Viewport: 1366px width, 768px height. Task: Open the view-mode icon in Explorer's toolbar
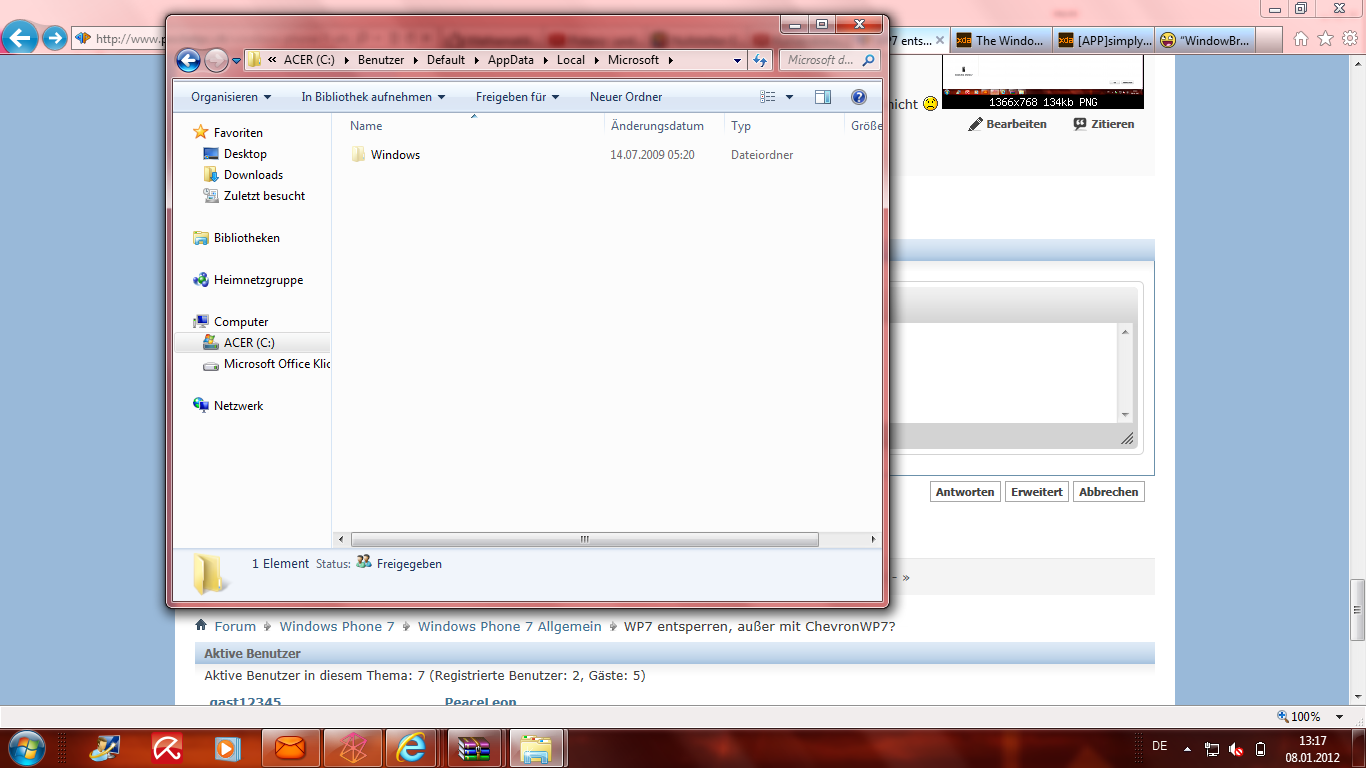coord(768,97)
